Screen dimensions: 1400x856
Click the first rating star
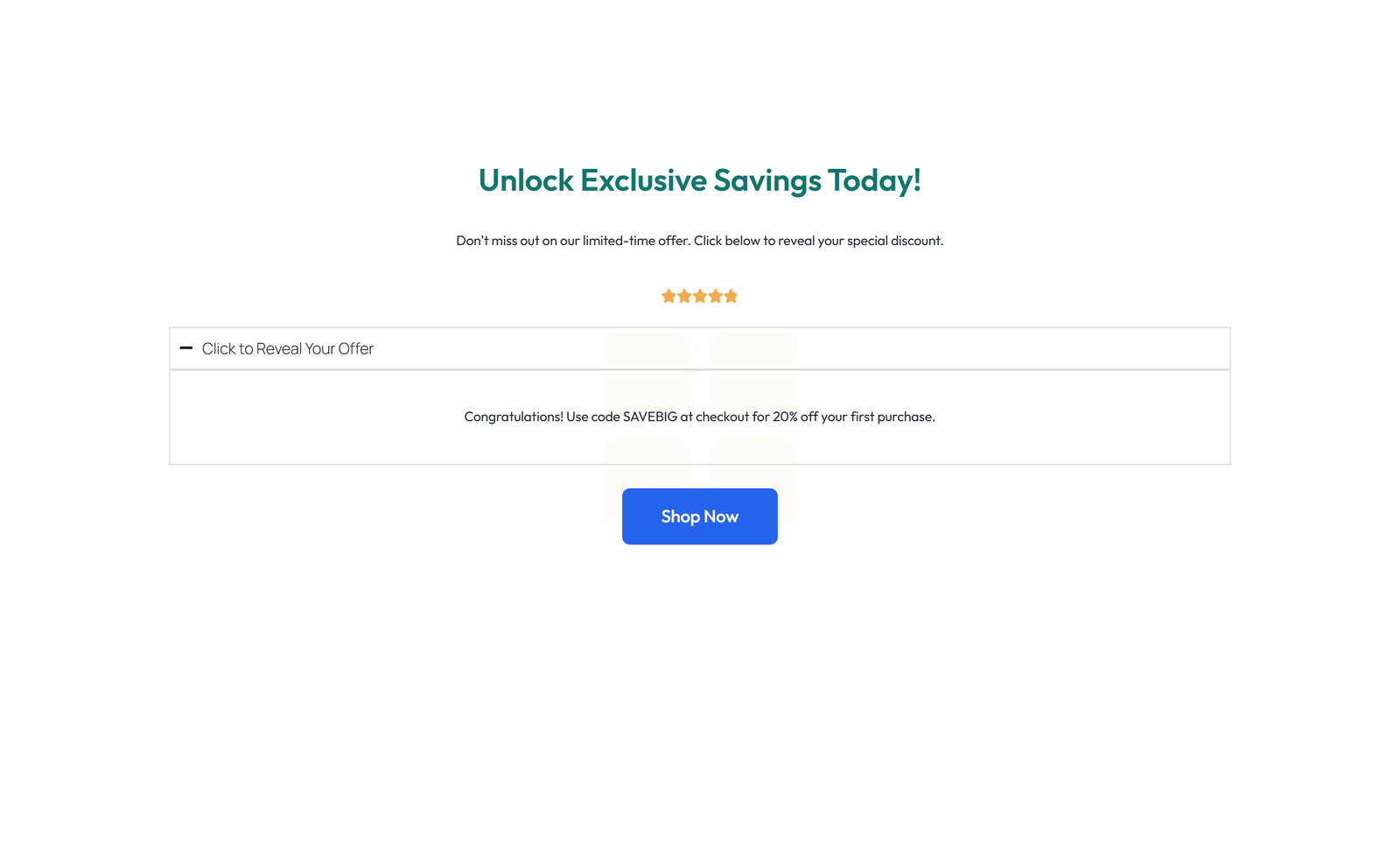click(x=668, y=297)
